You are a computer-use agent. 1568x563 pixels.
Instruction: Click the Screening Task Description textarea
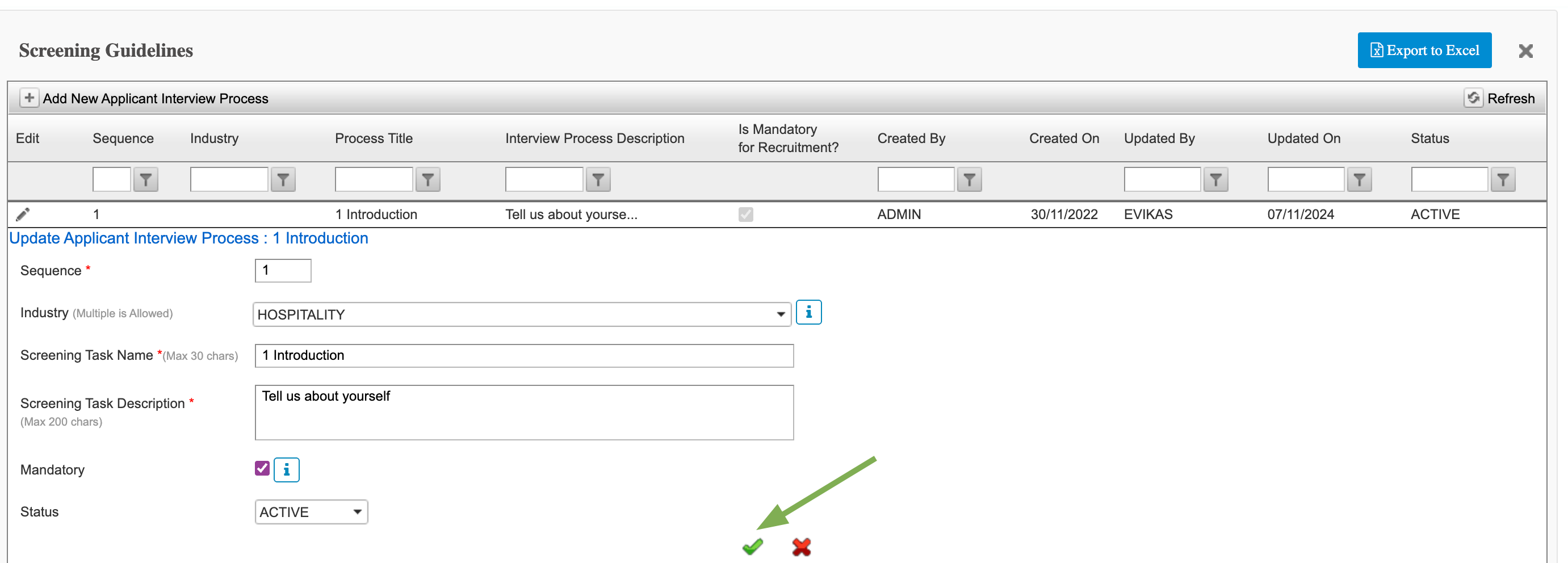point(524,412)
